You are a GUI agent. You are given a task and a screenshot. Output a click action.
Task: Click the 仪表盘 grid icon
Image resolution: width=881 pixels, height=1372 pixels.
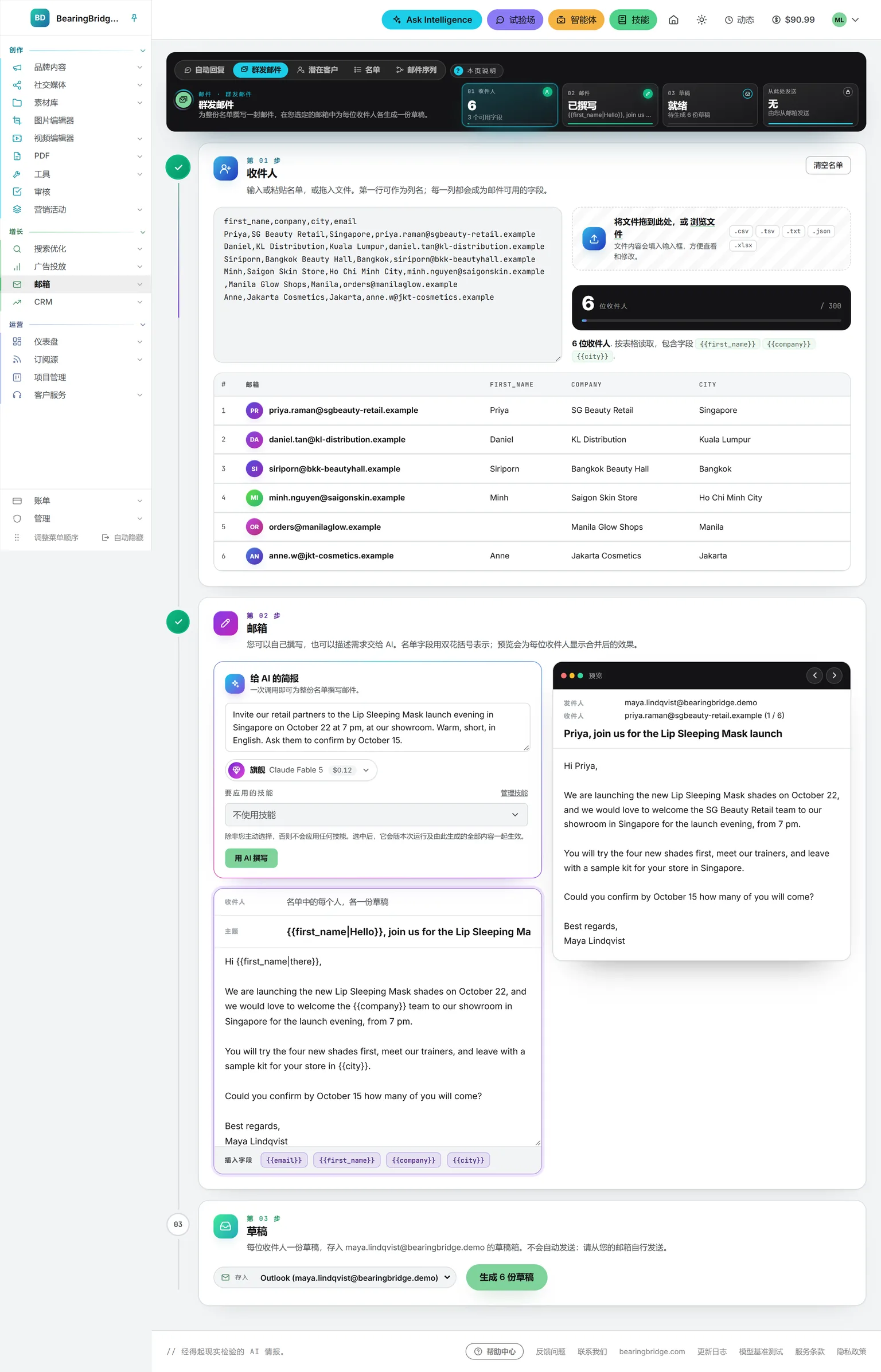point(17,342)
